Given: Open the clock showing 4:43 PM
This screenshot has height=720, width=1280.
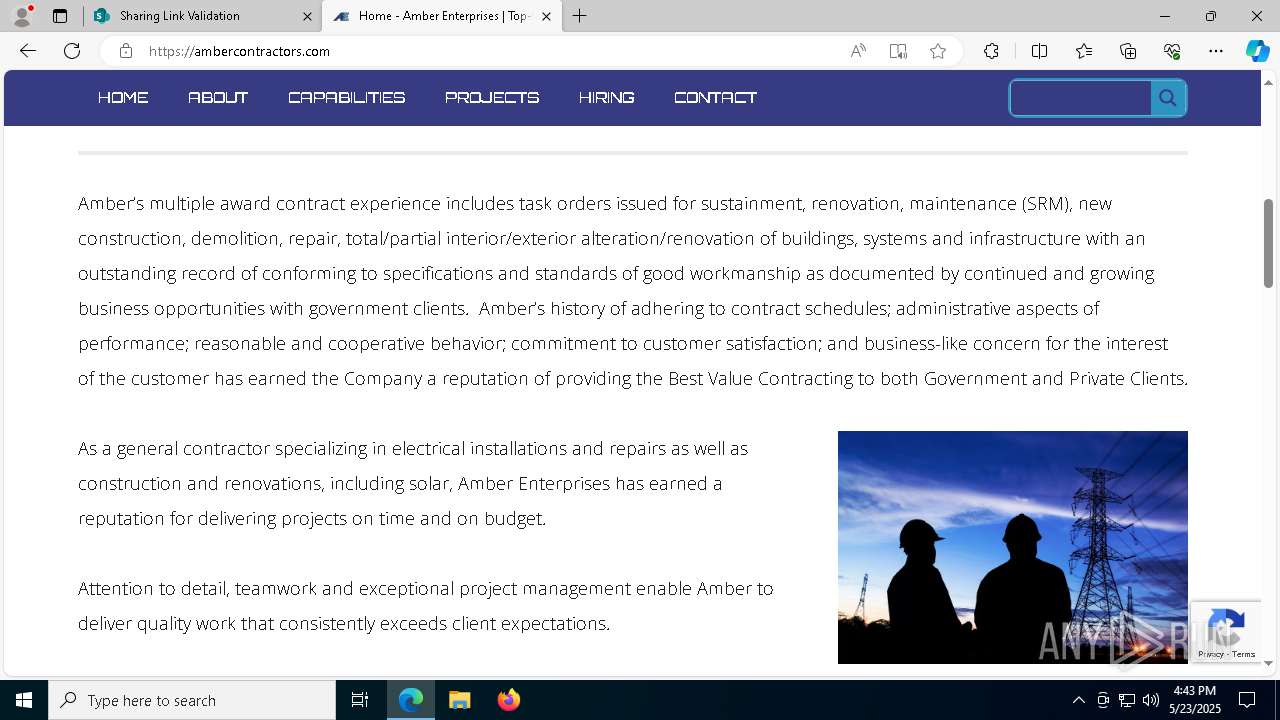Looking at the screenshot, I should point(1195,699).
